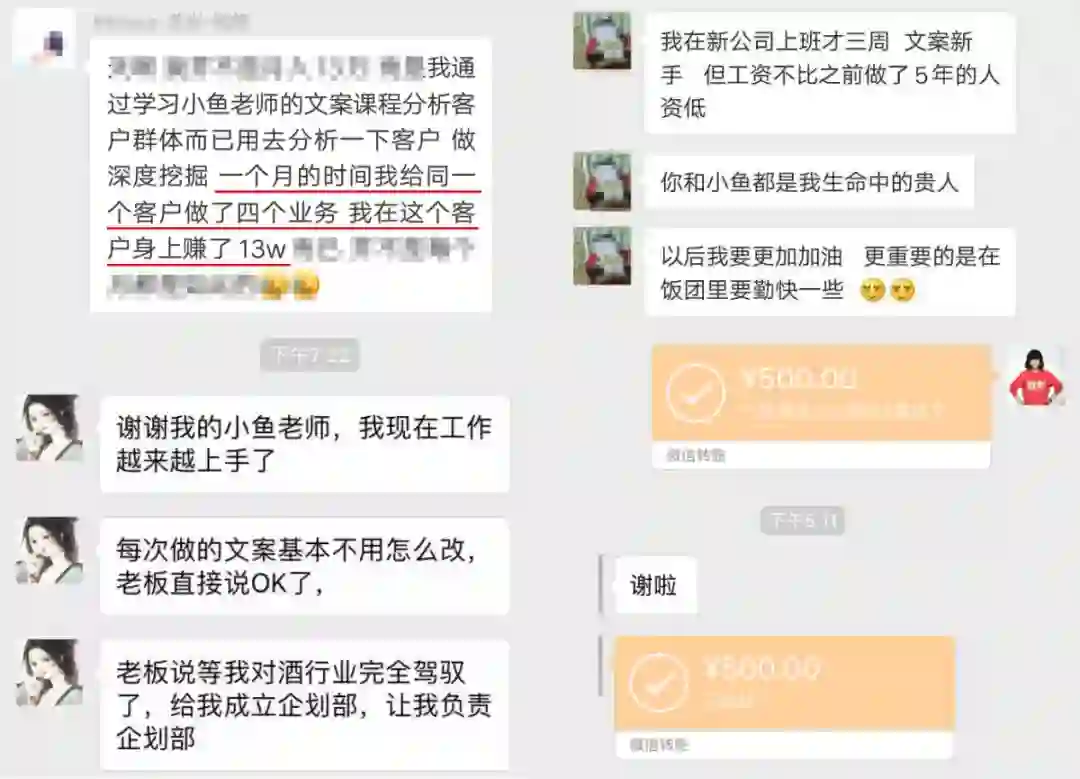
Task: Tap avatar next to 谢谢我的小鱼老师 message
Action: click(49, 428)
